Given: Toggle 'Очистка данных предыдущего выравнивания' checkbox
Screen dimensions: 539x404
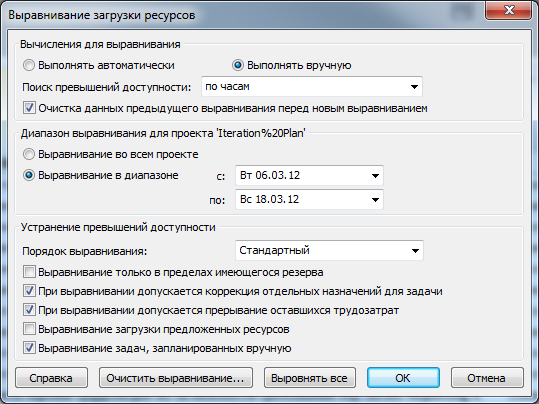Looking at the screenshot, I should [x=29, y=108].
